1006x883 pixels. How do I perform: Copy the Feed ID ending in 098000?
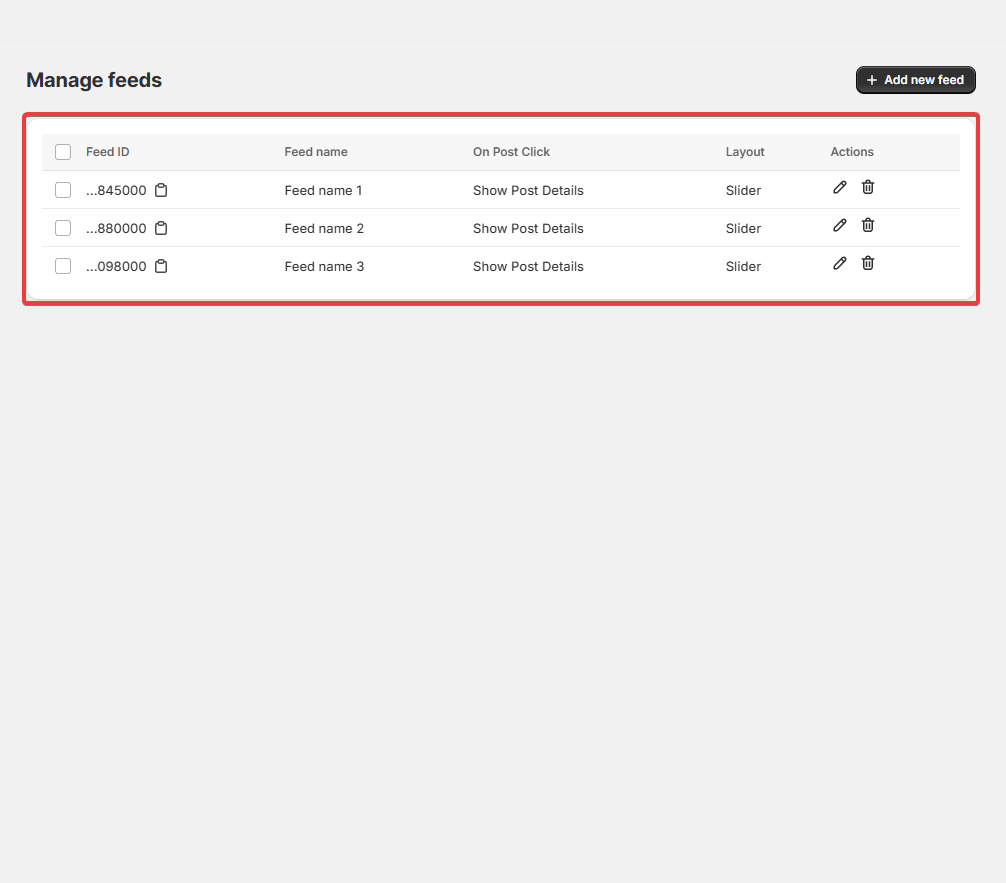click(161, 266)
